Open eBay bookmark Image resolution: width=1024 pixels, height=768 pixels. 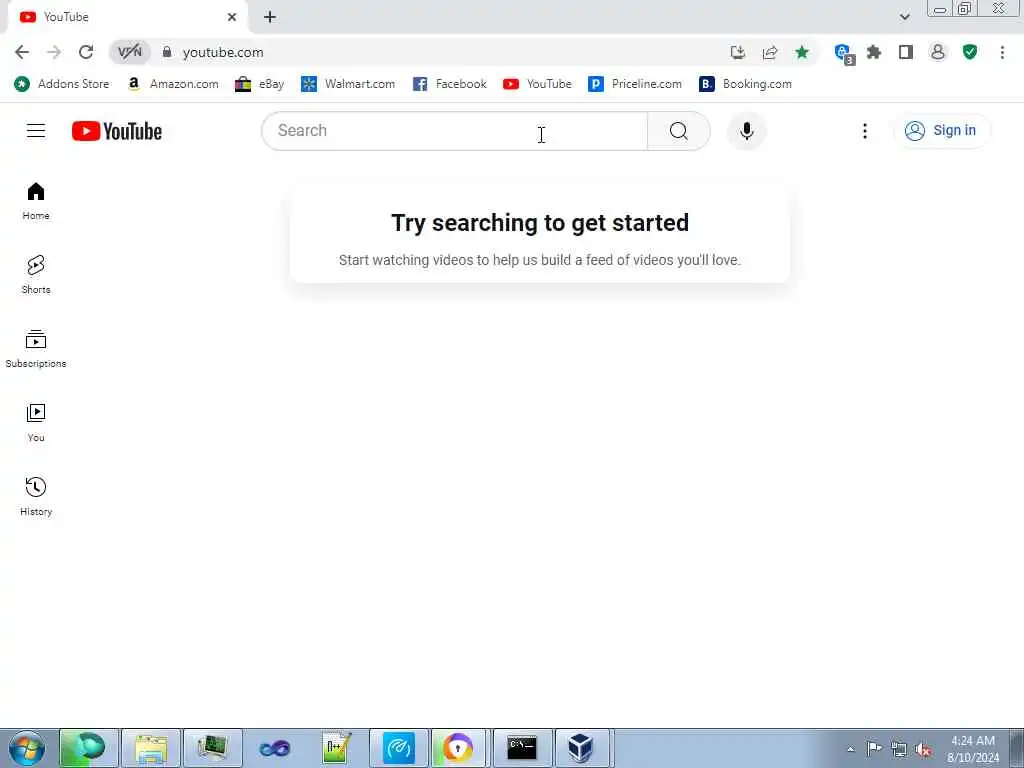(260, 84)
